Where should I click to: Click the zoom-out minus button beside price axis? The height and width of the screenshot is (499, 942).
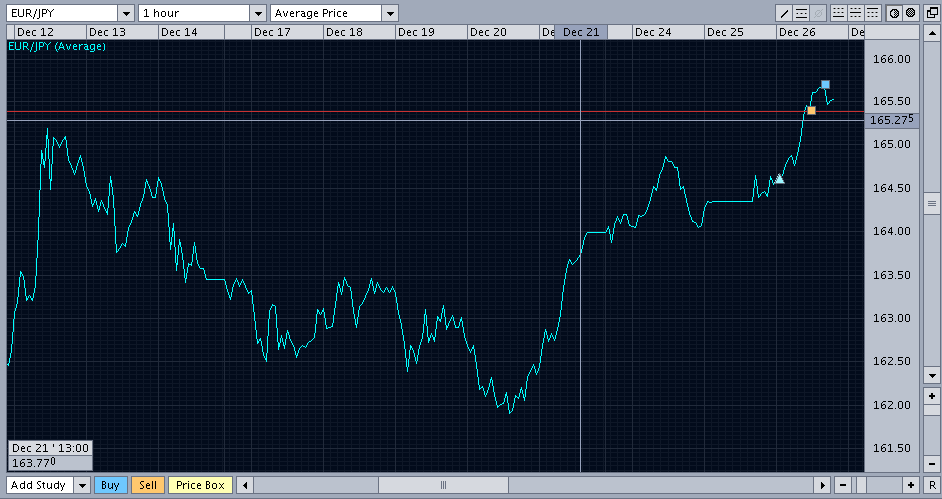click(x=932, y=464)
